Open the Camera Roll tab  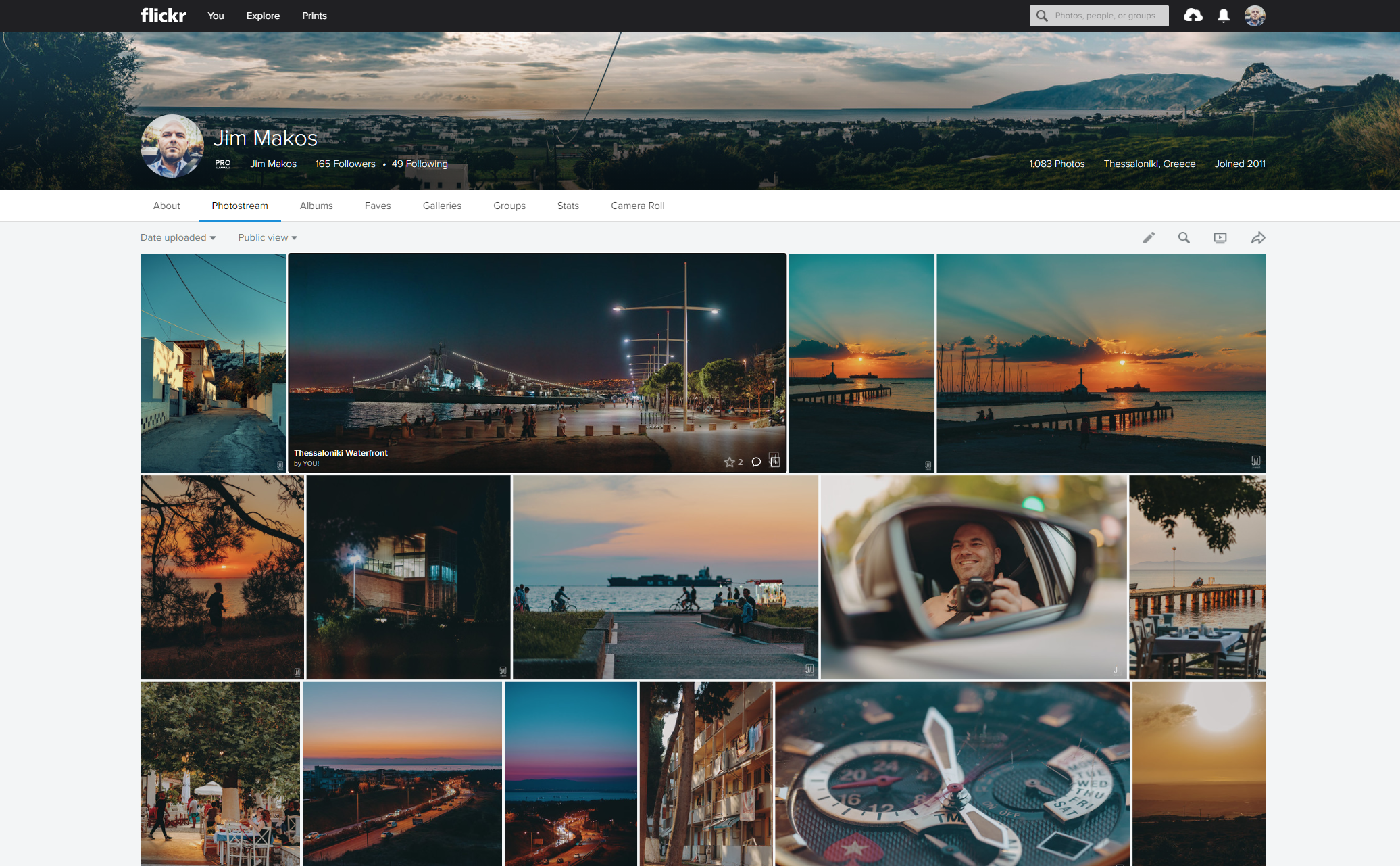click(638, 206)
